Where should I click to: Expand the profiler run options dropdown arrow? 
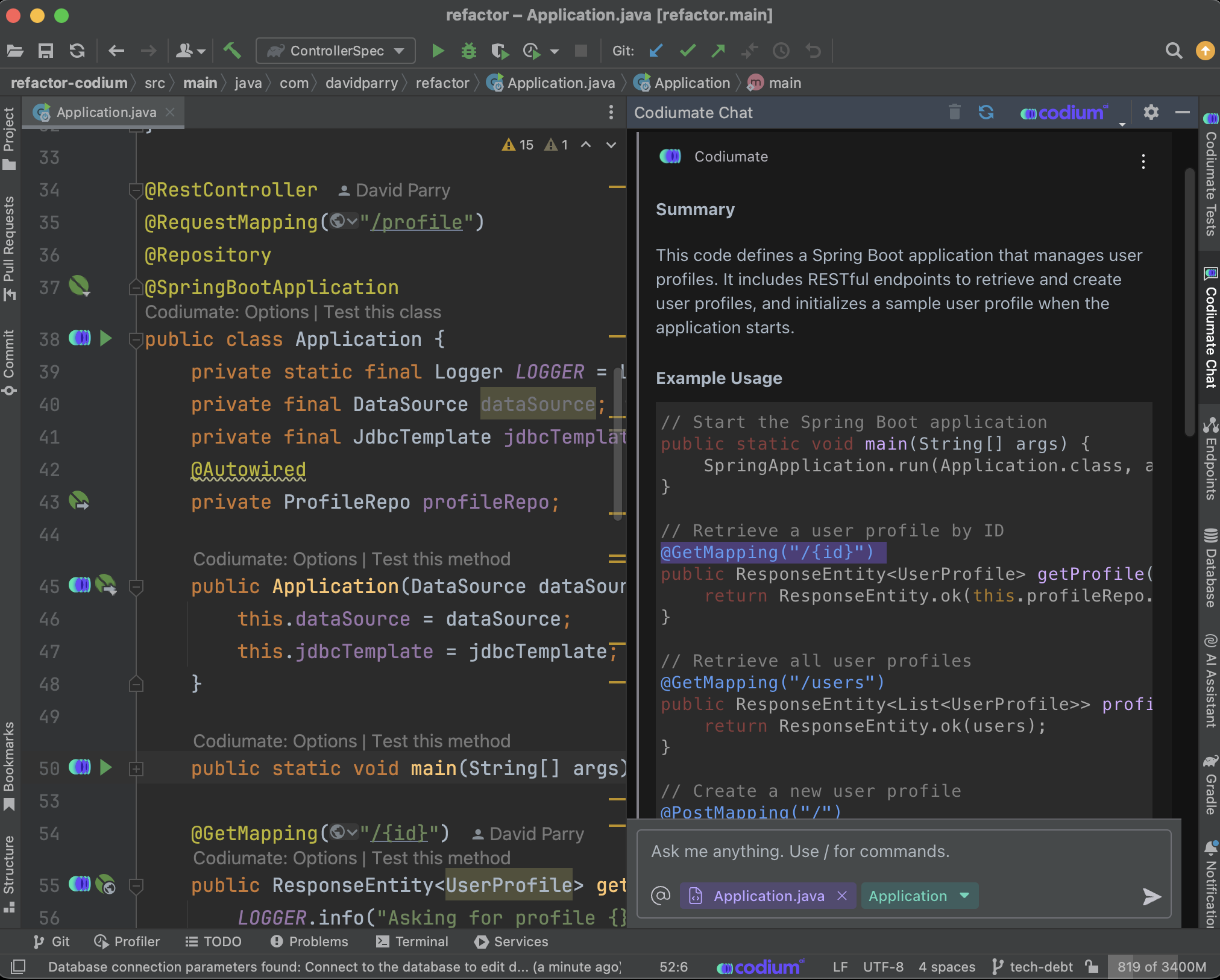point(555,51)
